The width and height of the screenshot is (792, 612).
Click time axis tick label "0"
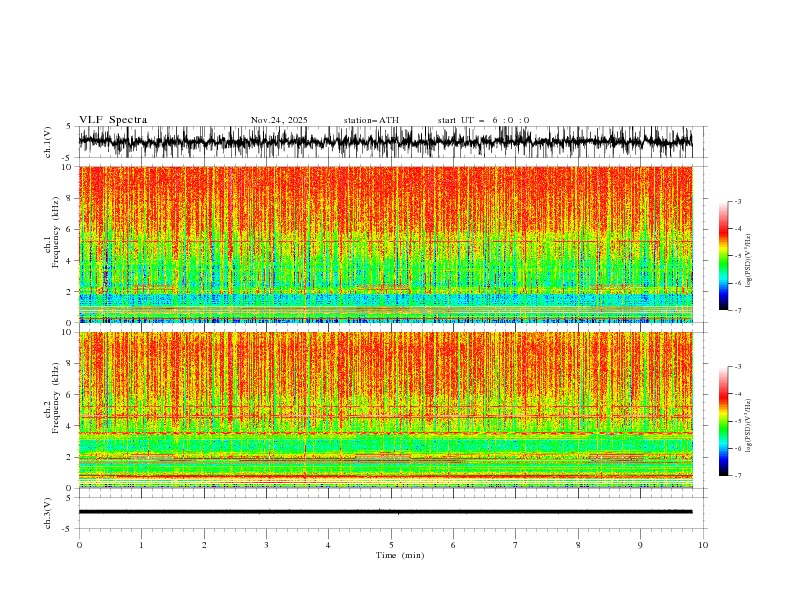(x=79, y=545)
